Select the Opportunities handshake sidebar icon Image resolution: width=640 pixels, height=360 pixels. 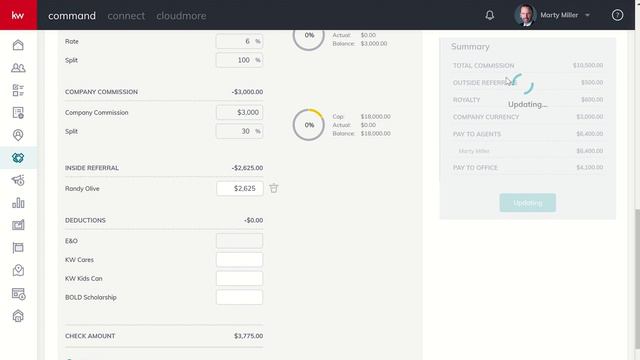18,158
